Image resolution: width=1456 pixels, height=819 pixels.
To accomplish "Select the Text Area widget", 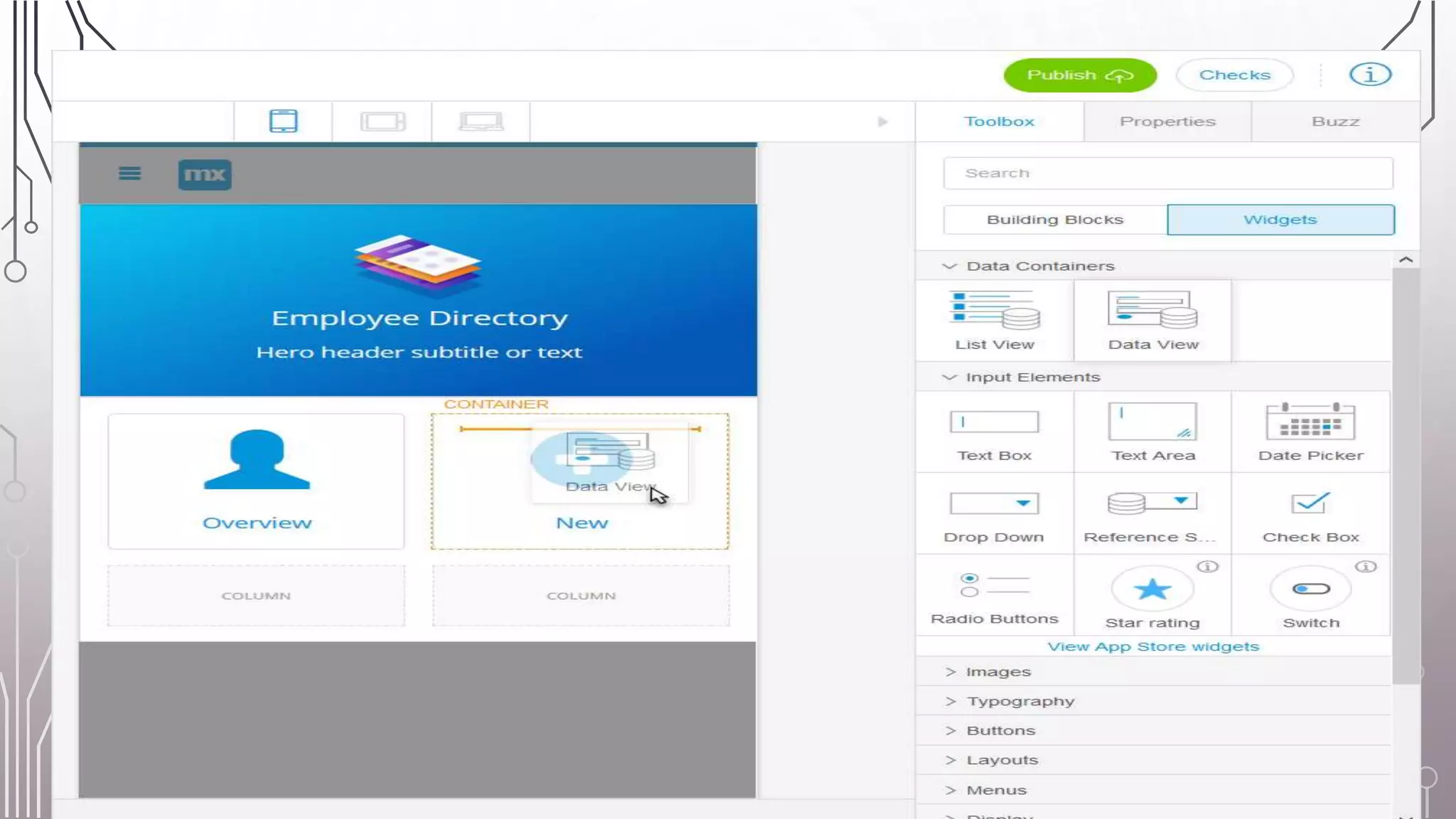I will [x=1152, y=432].
